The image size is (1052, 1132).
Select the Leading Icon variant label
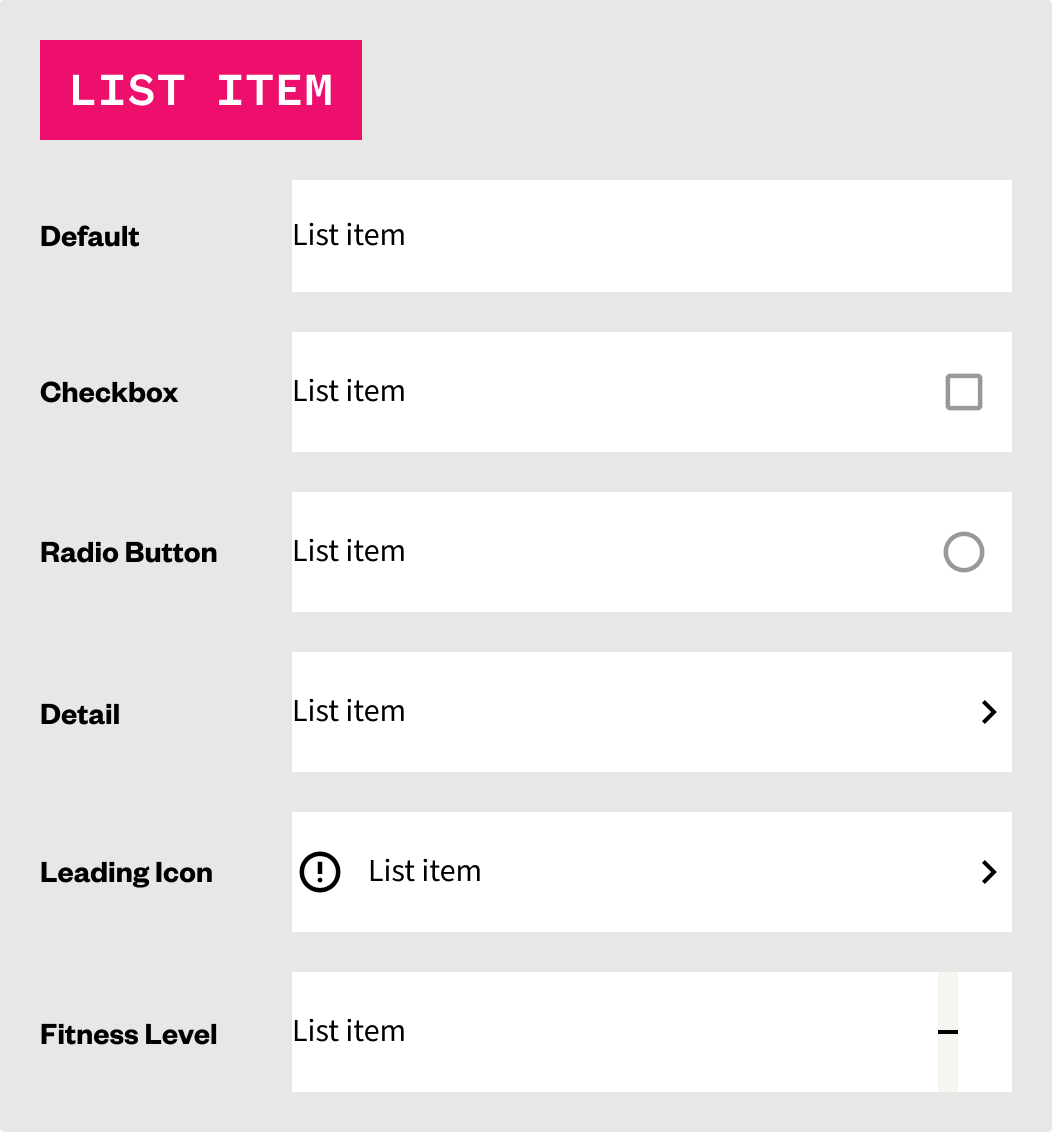127,873
